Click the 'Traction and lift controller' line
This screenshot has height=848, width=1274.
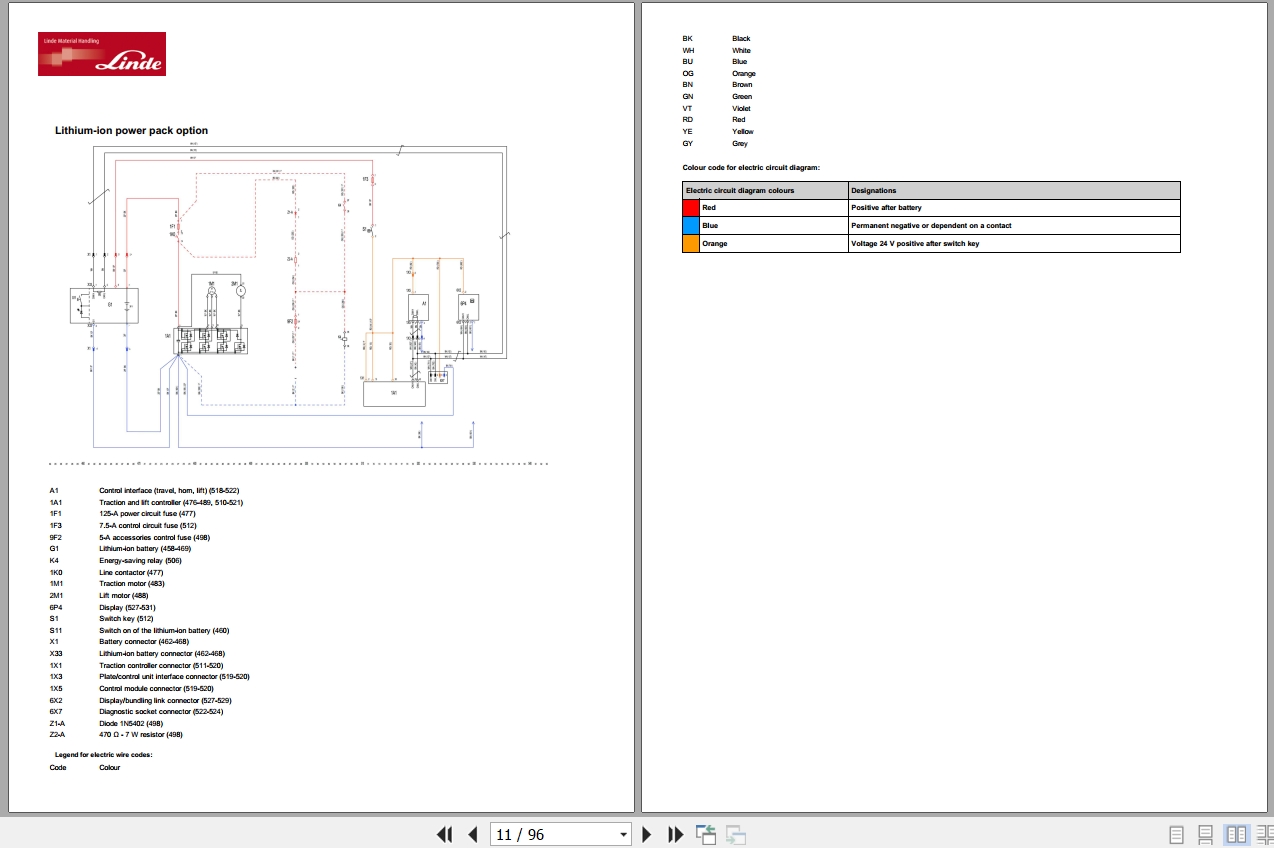tap(171, 502)
